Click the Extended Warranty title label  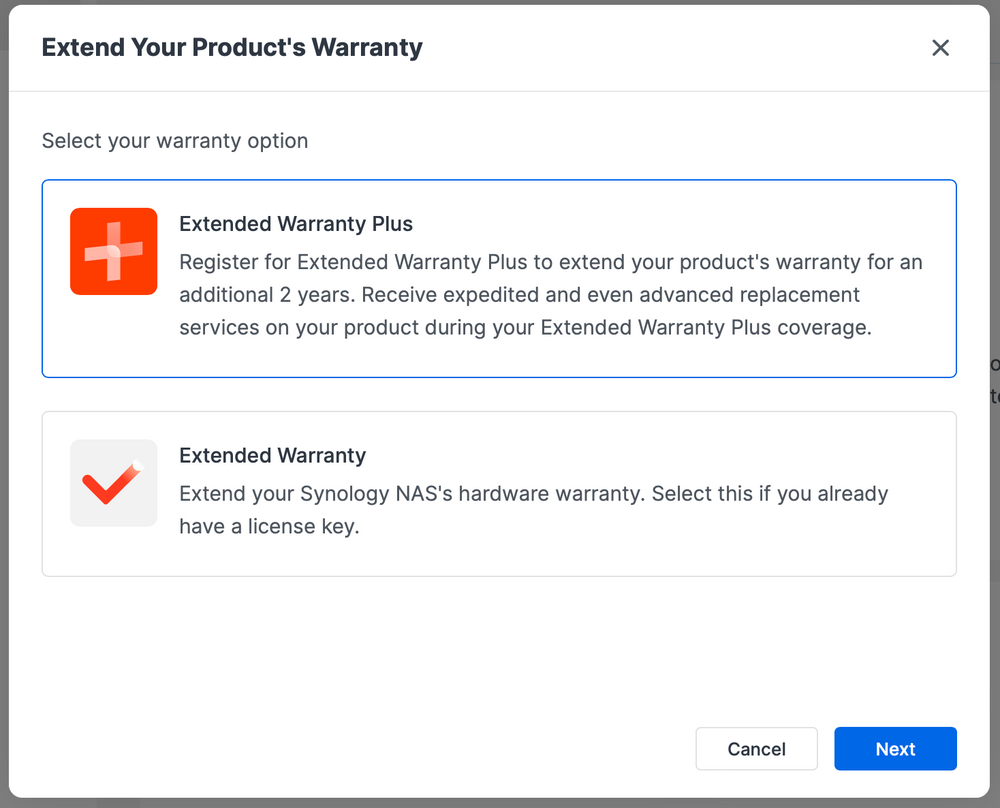pyautogui.click(x=272, y=455)
